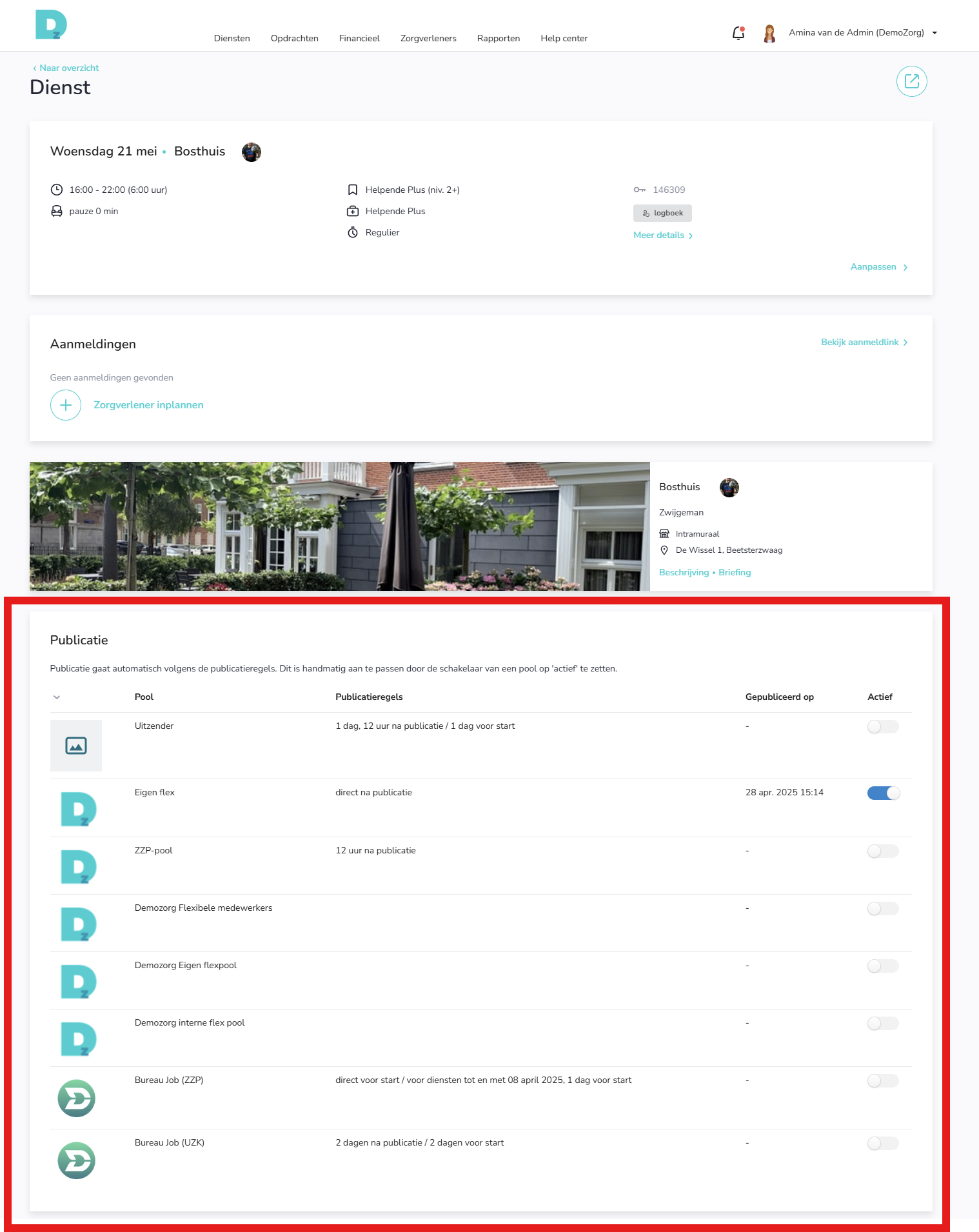Screen dimensions: 979x1232
Task: Enable the Uitzender pool toggle
Action: click(883, 727)
